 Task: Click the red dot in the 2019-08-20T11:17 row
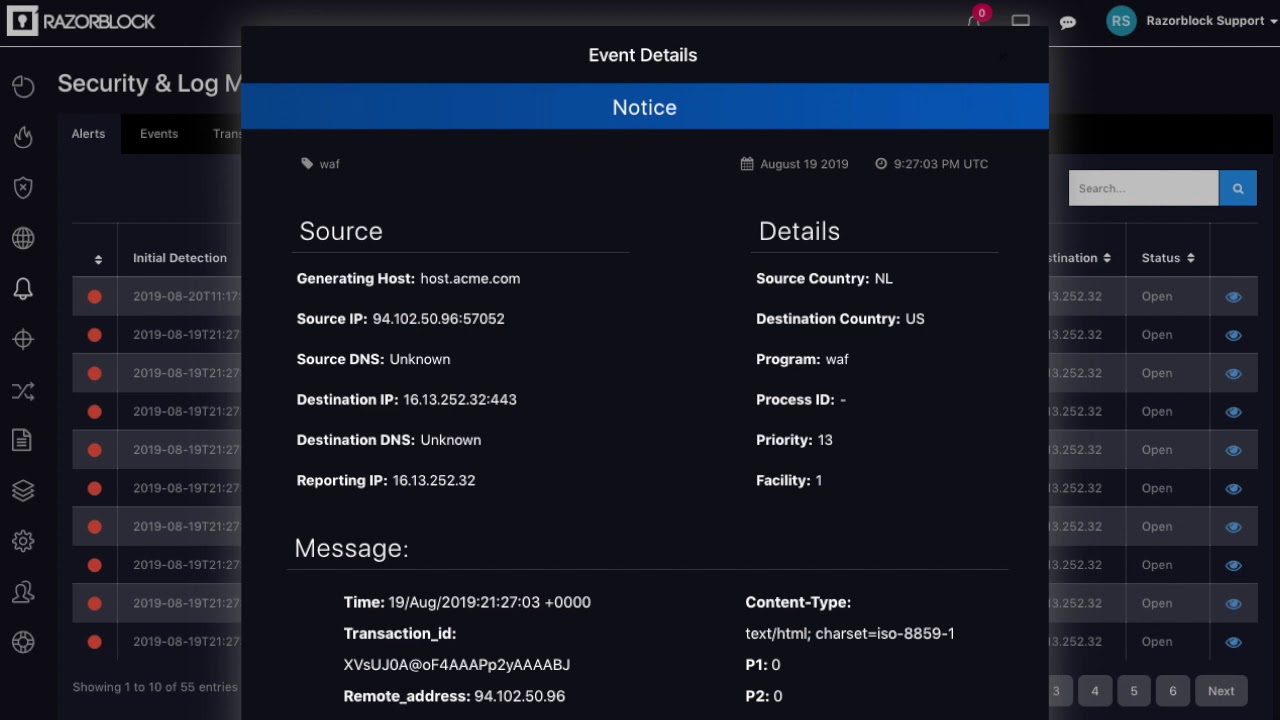[x=95, y=296]
